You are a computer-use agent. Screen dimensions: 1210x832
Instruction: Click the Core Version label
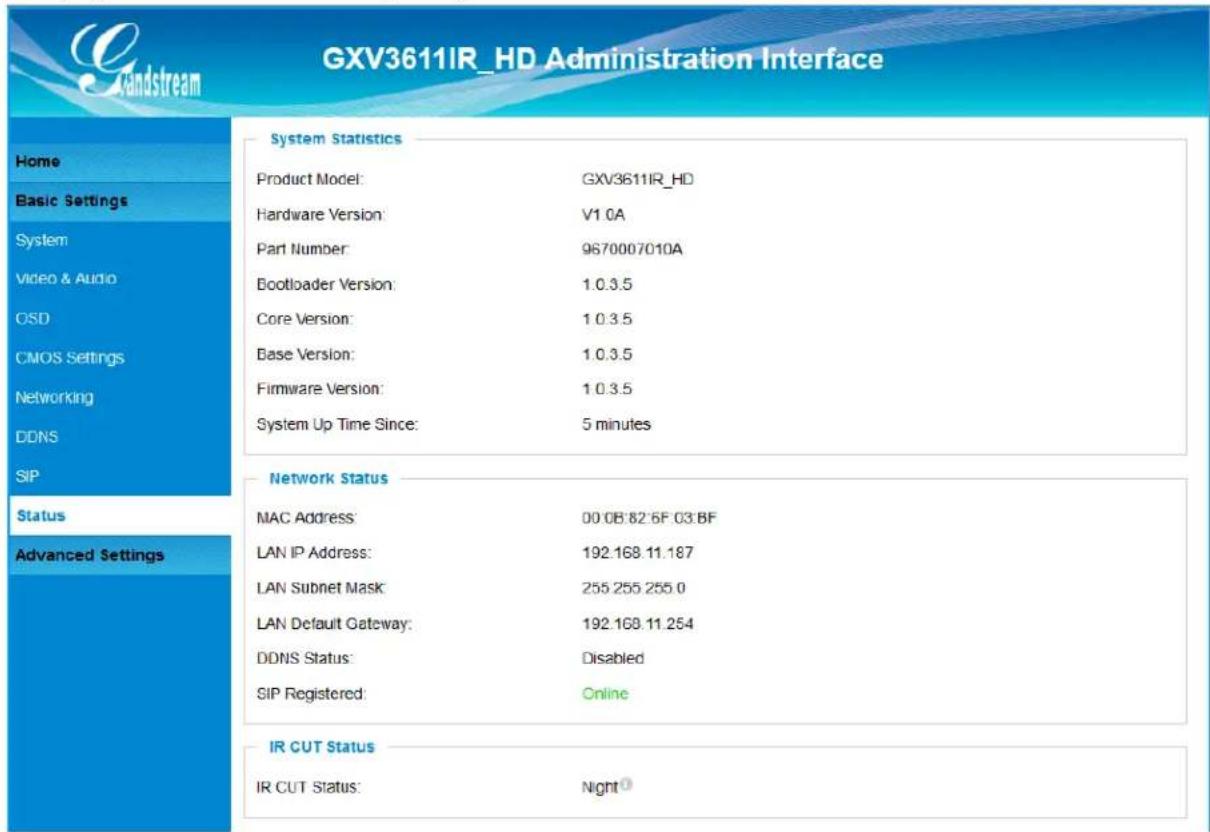pos(307,320)
